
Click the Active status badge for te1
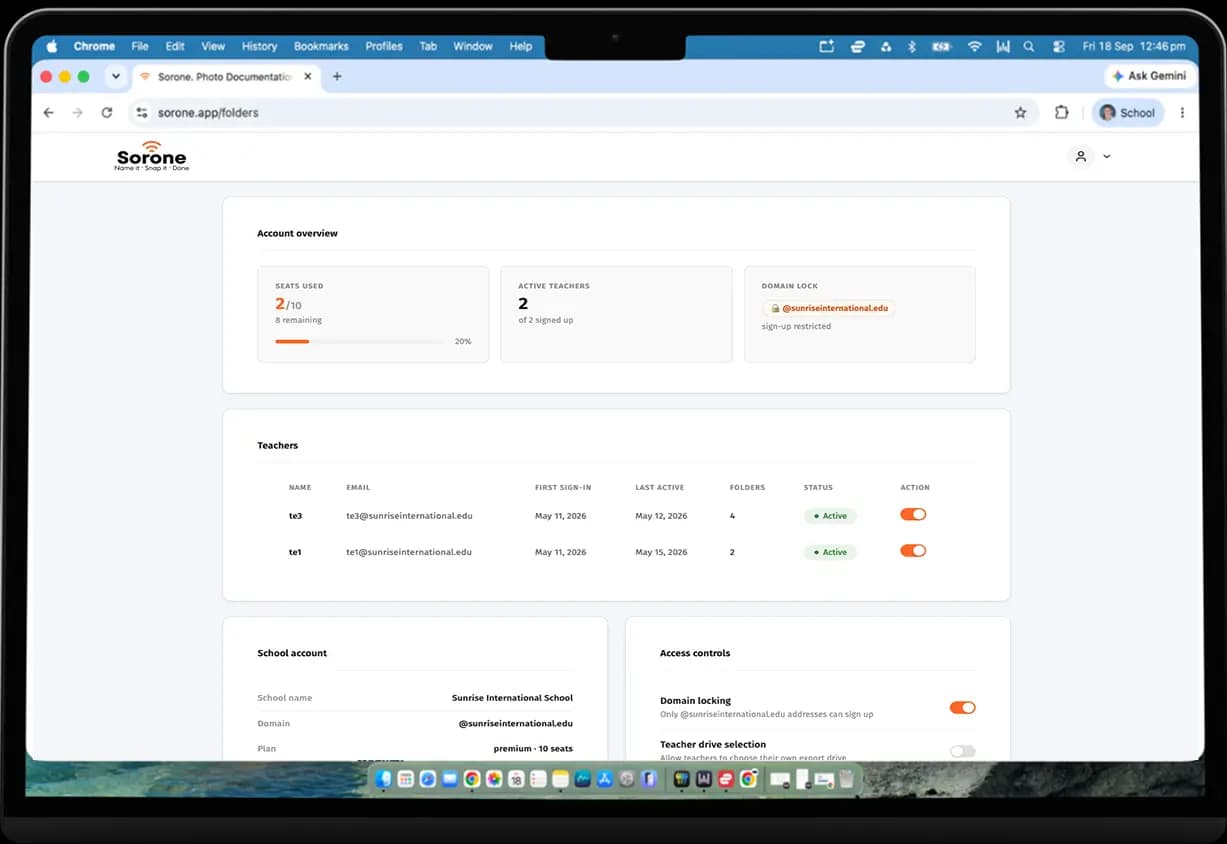tap(830, 552)
